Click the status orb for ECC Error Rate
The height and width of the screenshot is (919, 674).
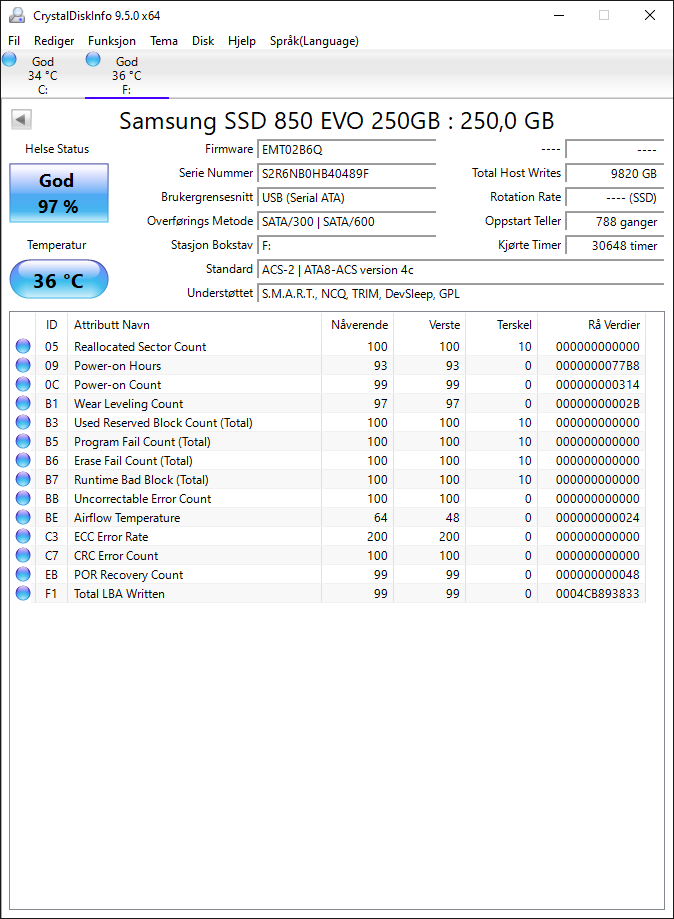[x=23, y=536]
